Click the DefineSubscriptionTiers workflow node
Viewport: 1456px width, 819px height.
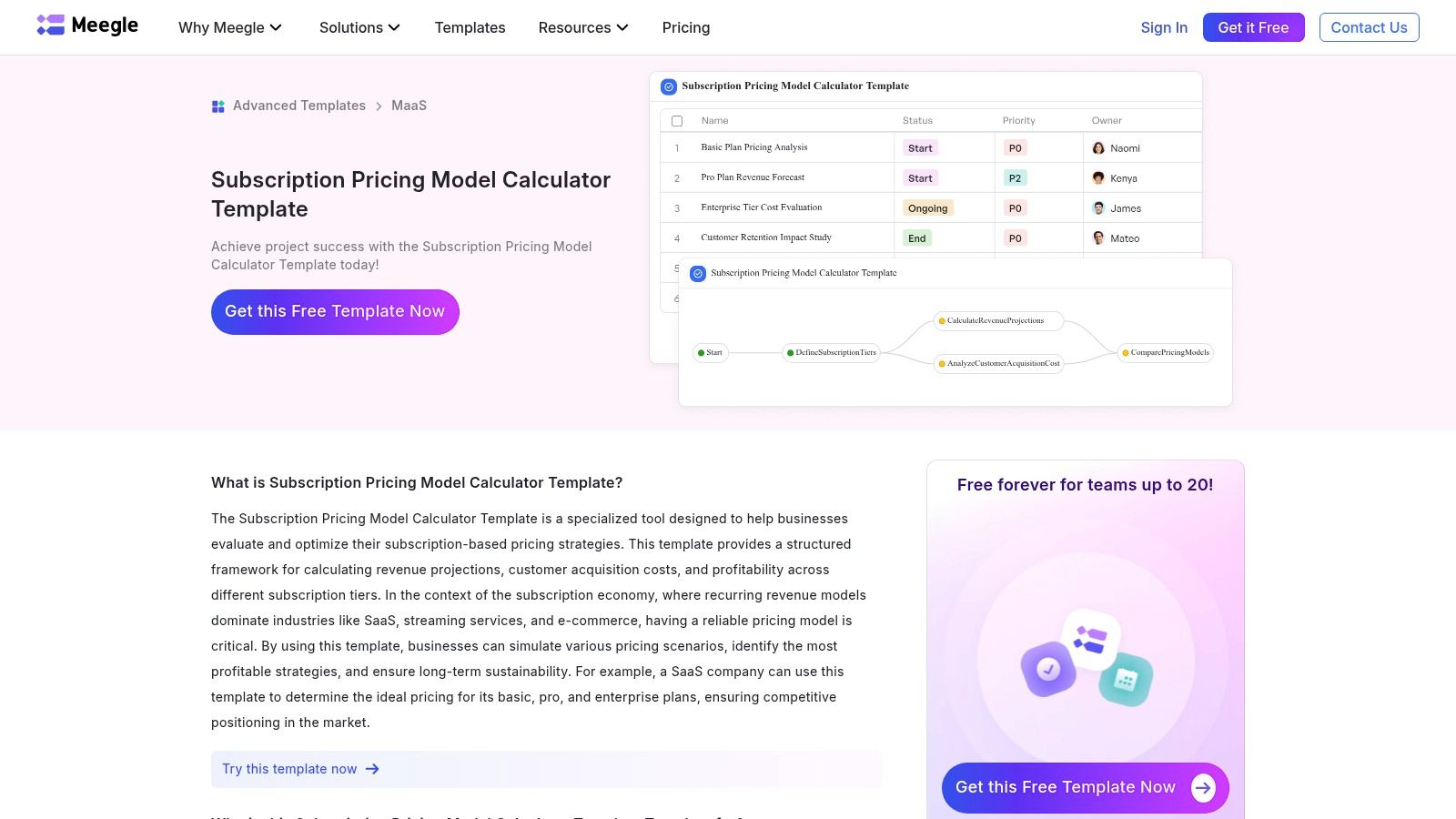point(832,353)
